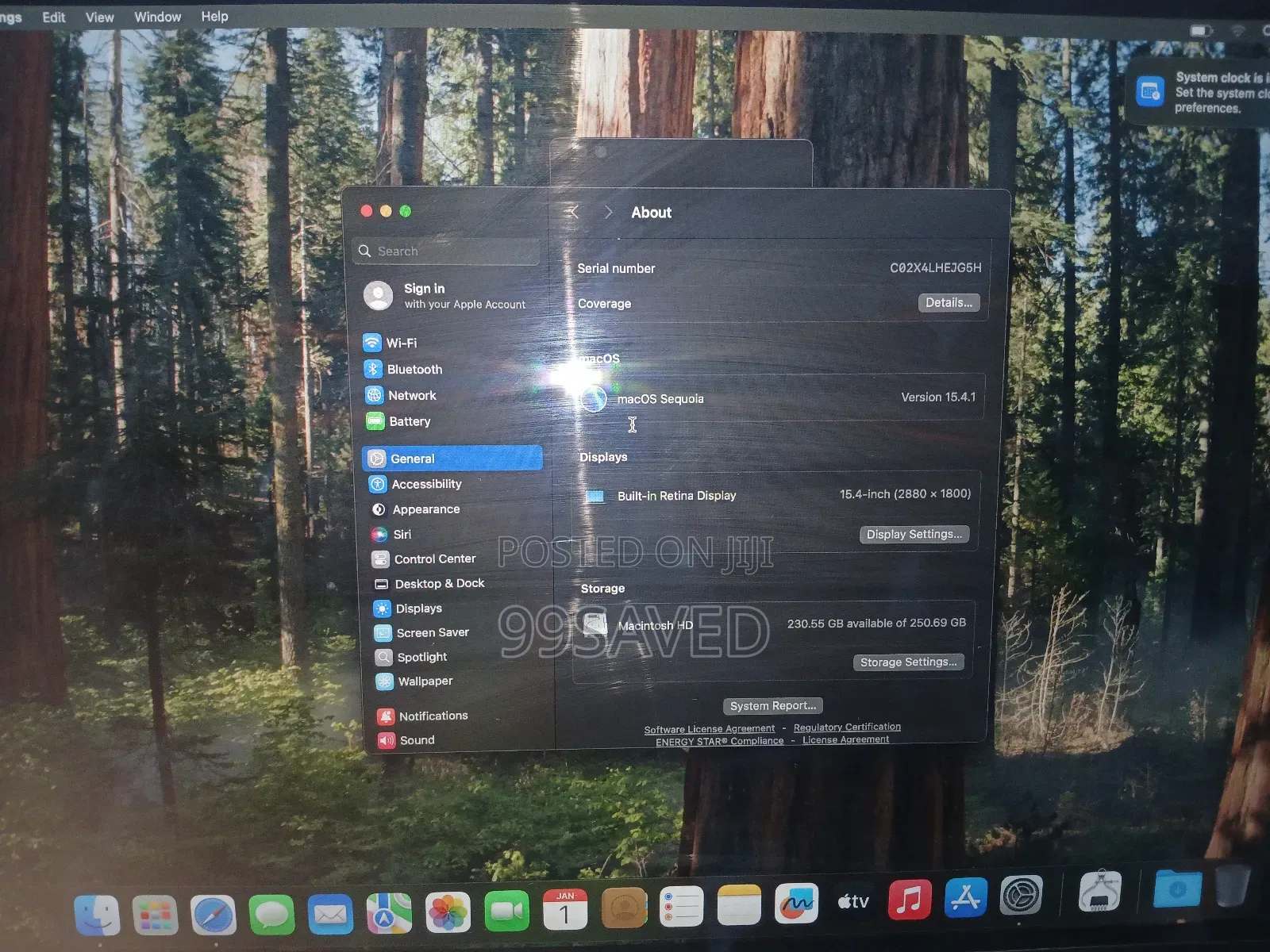Click the System Report... button
Viewport: 1270px width, 952px height.
tap(773, 705)
